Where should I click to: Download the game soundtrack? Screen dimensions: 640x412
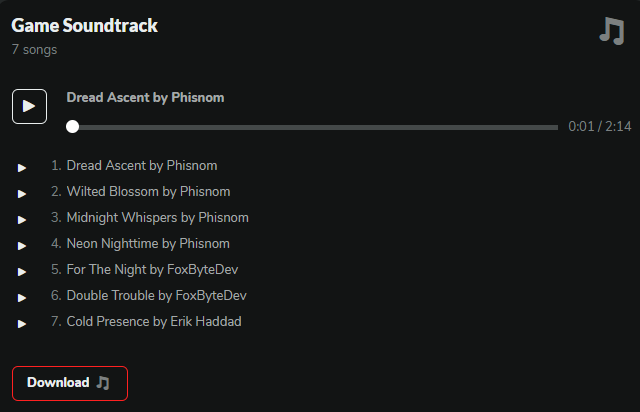(x=69, y=383)
